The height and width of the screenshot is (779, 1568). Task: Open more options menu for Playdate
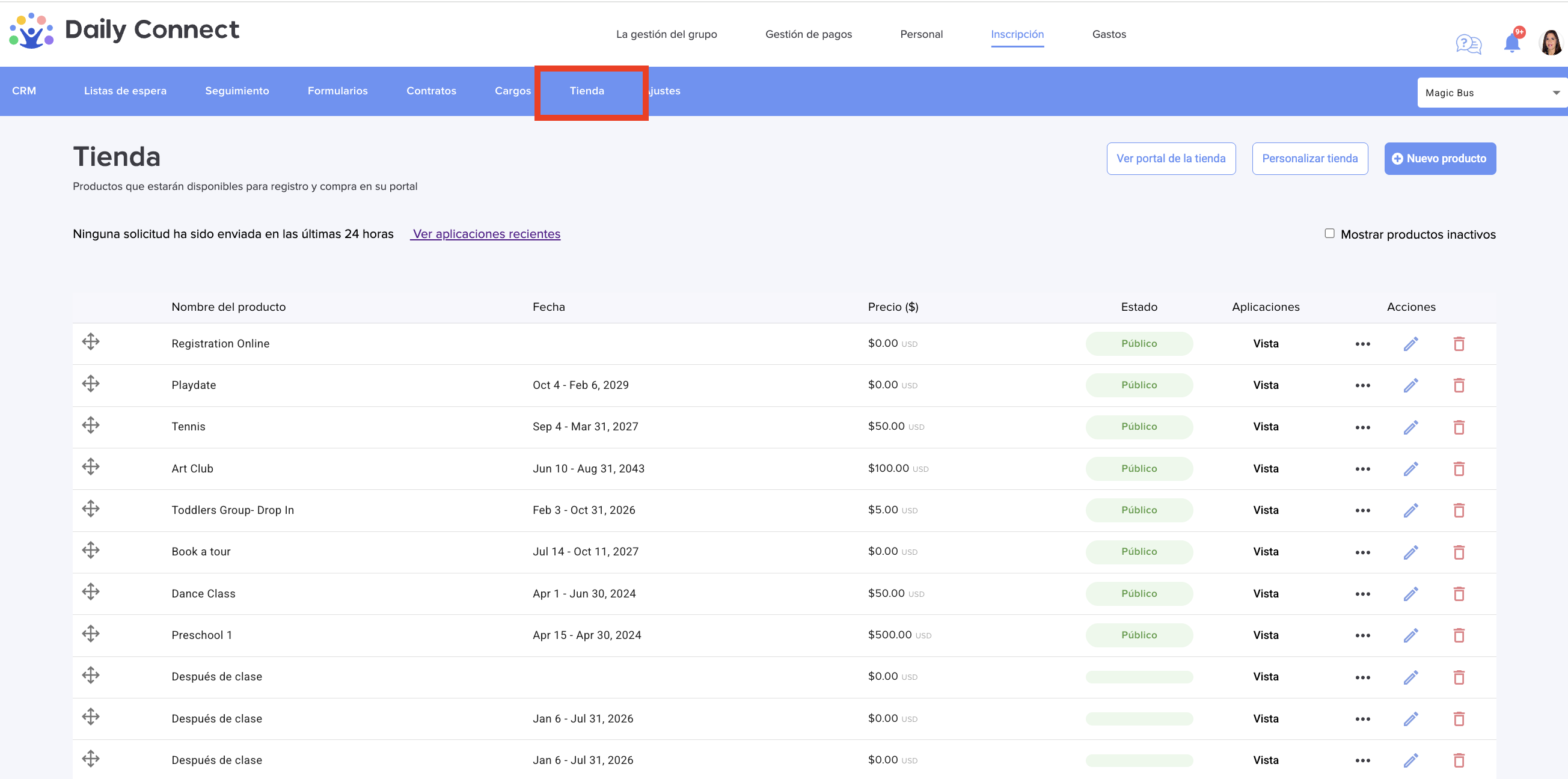1362,386
